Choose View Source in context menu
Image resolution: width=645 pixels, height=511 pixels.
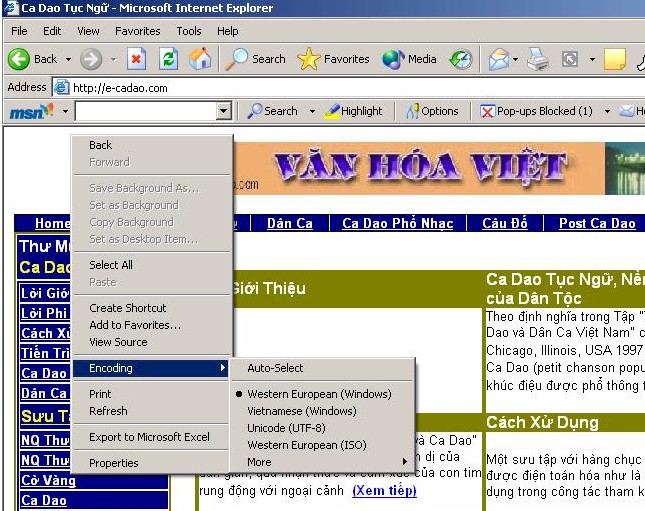[x=151, y=342]
